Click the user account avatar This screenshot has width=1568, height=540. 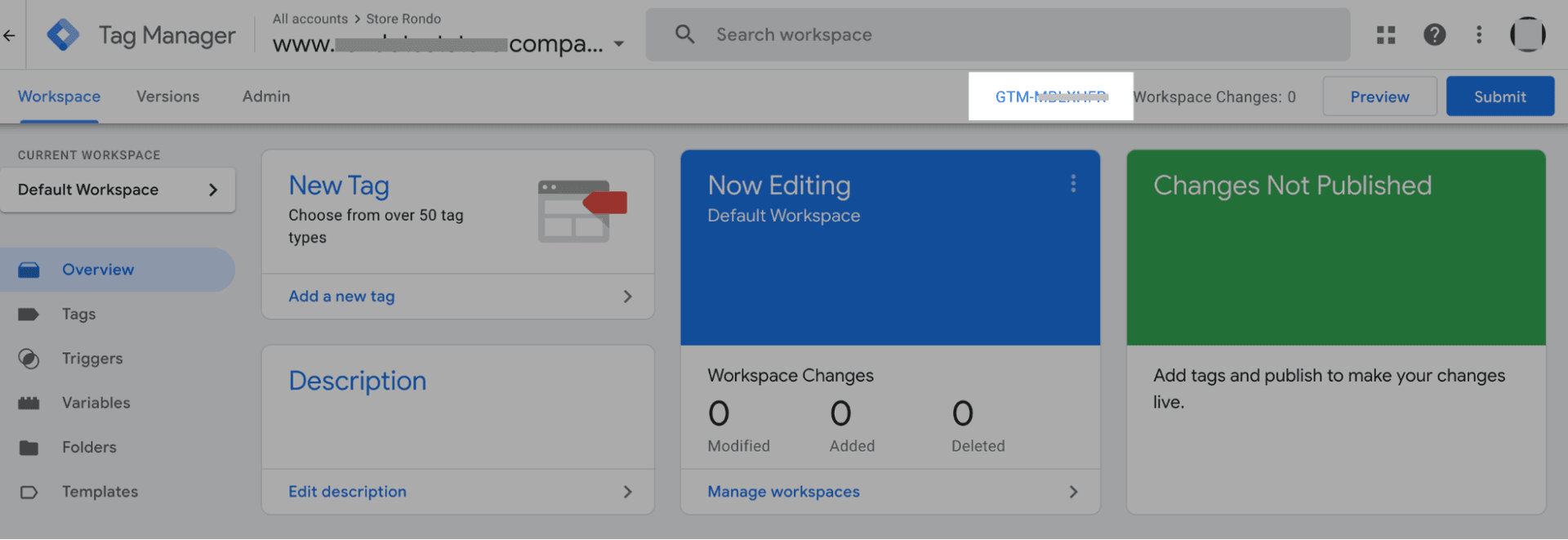click(1526, 34)
